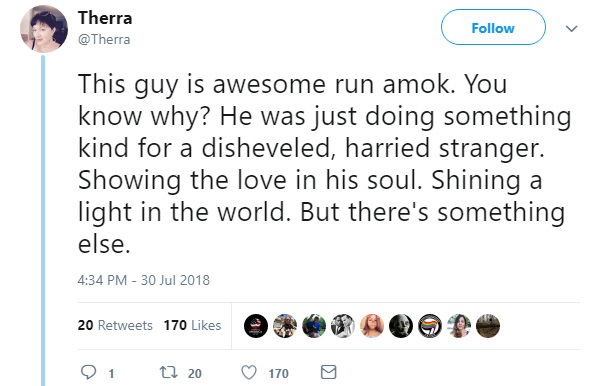Open the 4:34 PM - 30 Jul 2018 timestamp
The width and height of the screenshot is (608, 386).
point(143,280)
